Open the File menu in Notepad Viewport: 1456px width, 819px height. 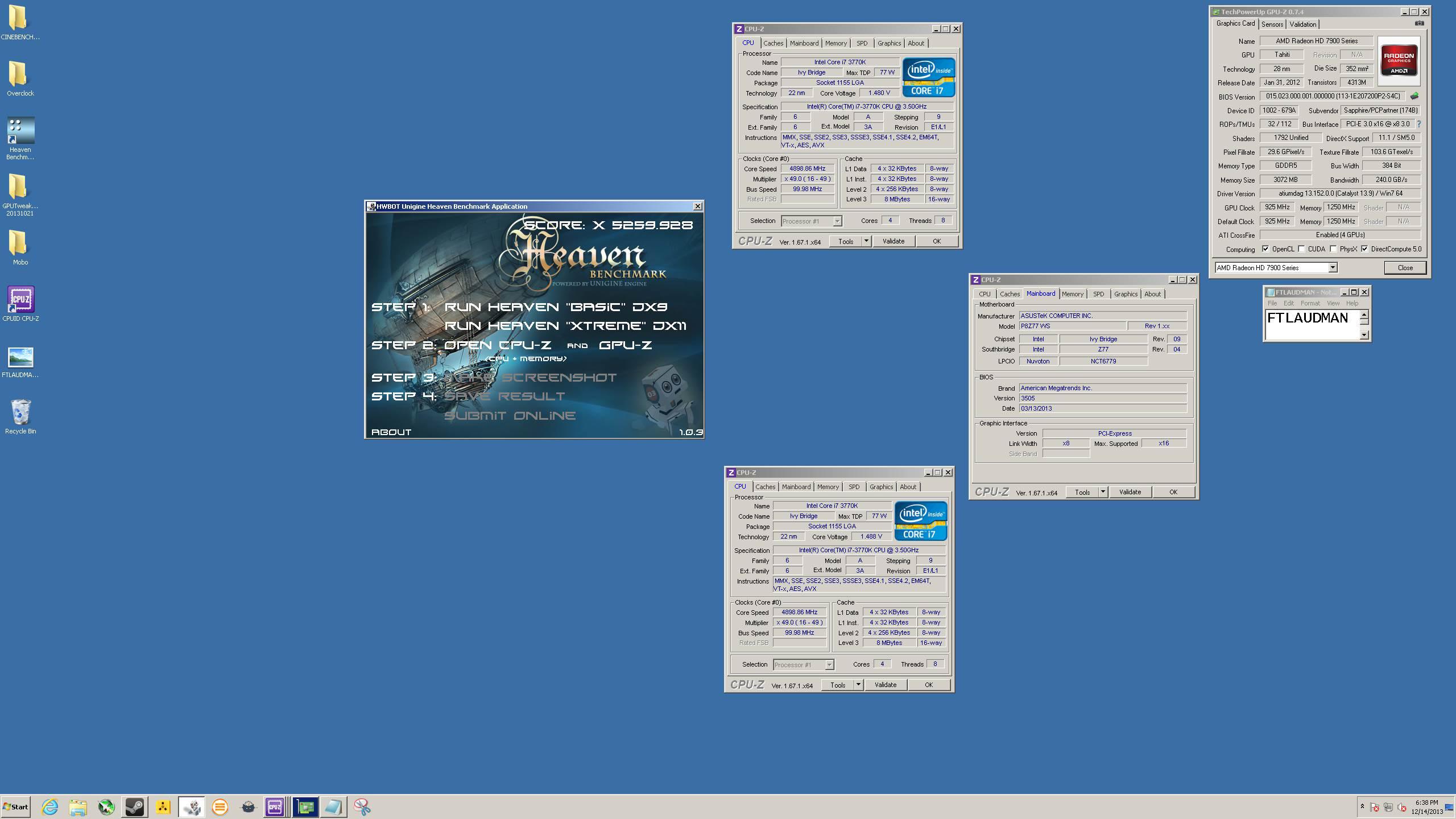(x=1272, y=303)
